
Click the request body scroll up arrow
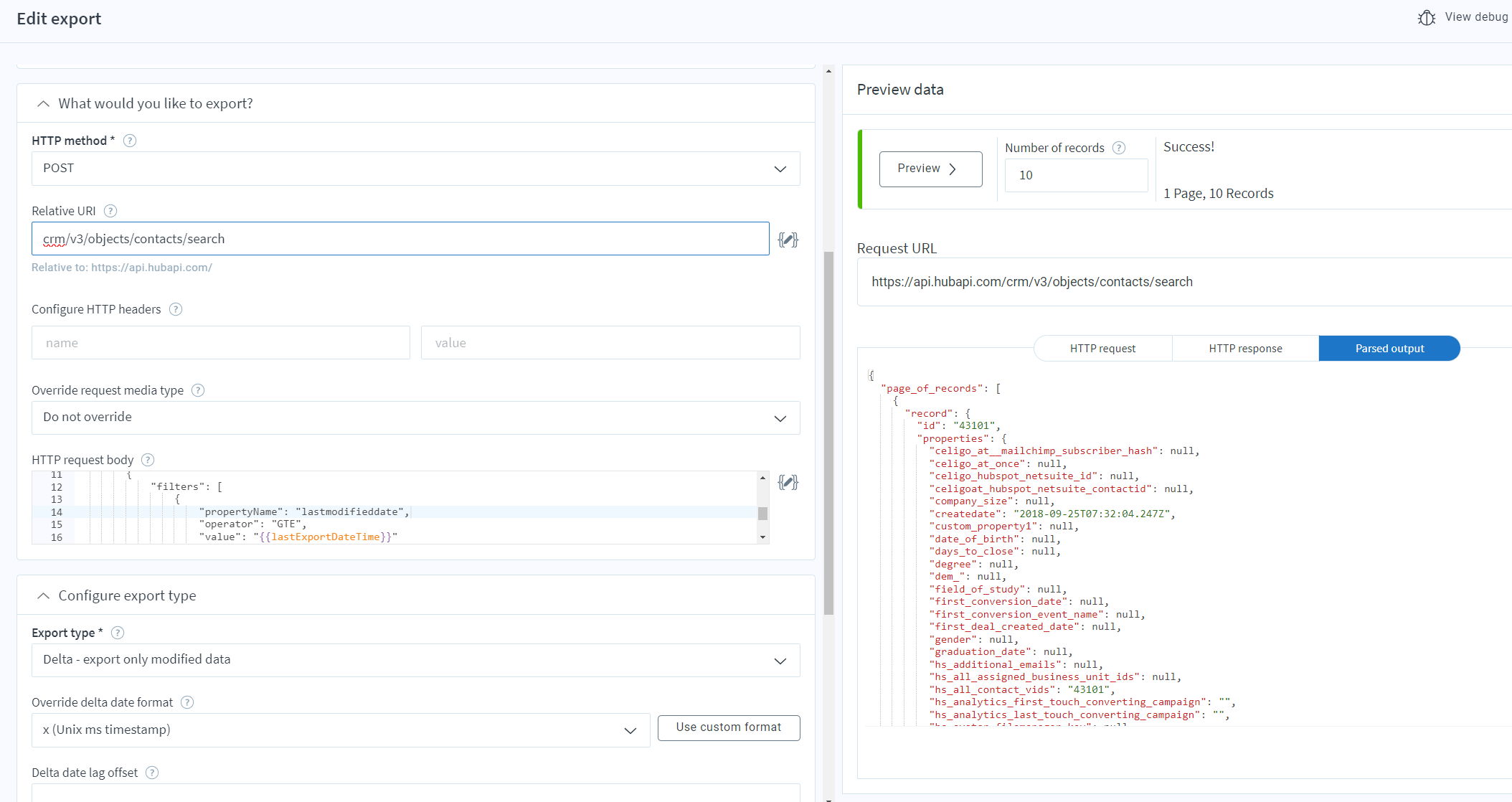(x=762, y=478)
